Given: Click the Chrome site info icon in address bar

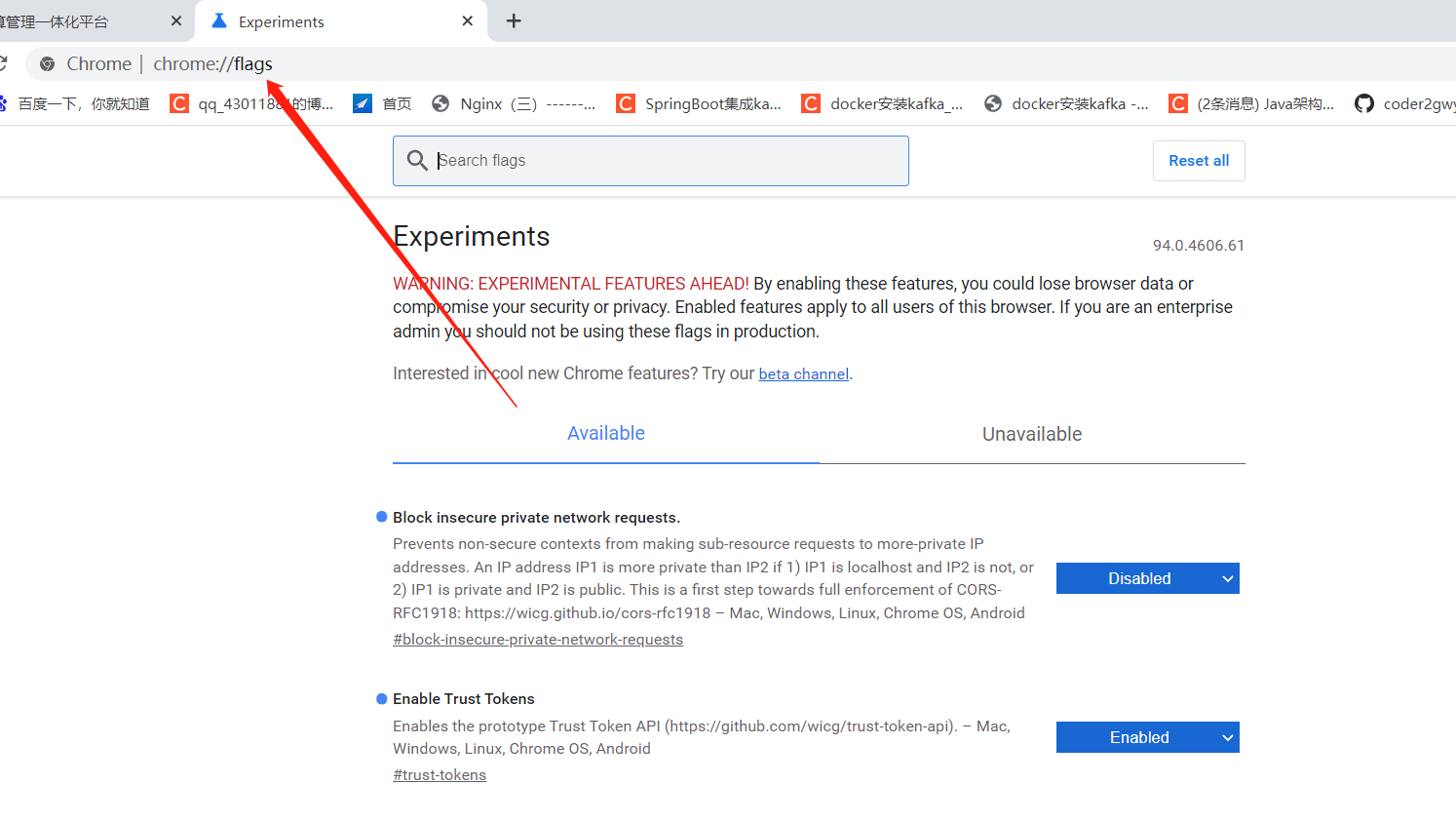Looking at the screenshot, I should tap(47, 64).
